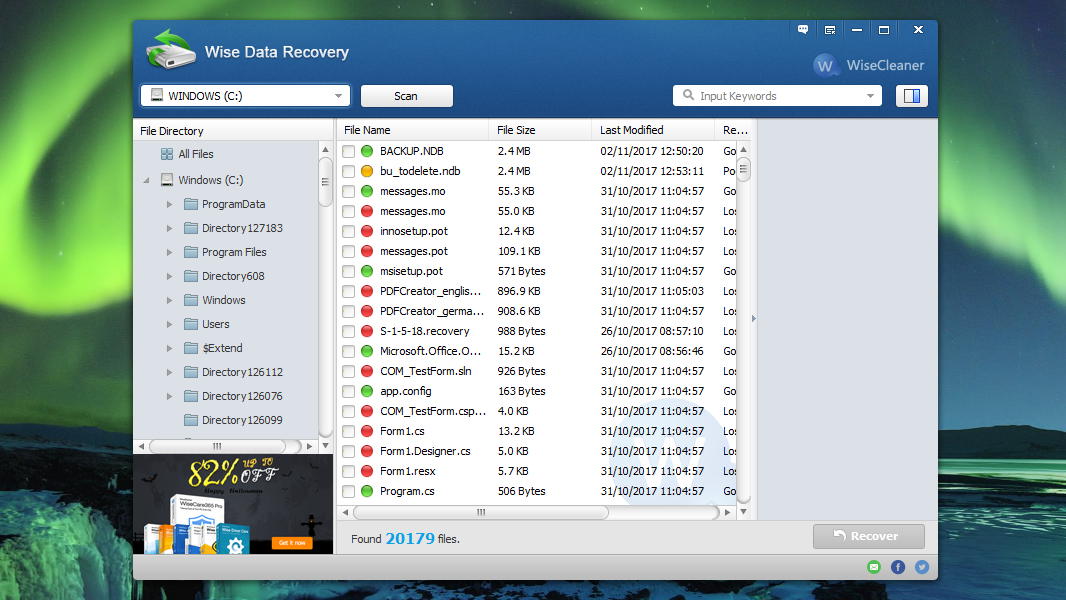1066x600 pixels.
Task: Toggle the preview panel layout icon
Action: click(912, 96)
